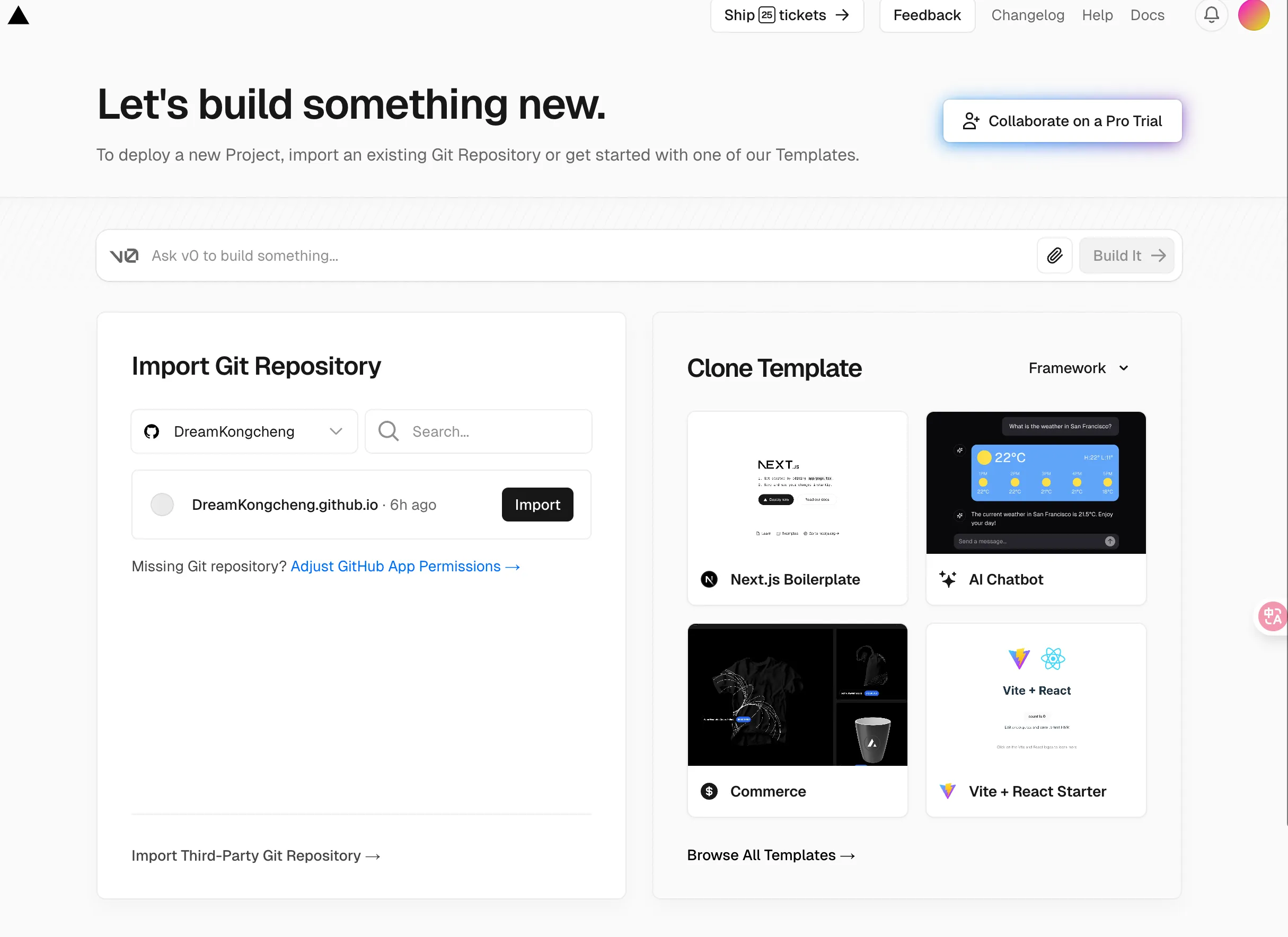1288x937 pixels.
Task: Open the Changelog page
Action: coord(1027,15)
